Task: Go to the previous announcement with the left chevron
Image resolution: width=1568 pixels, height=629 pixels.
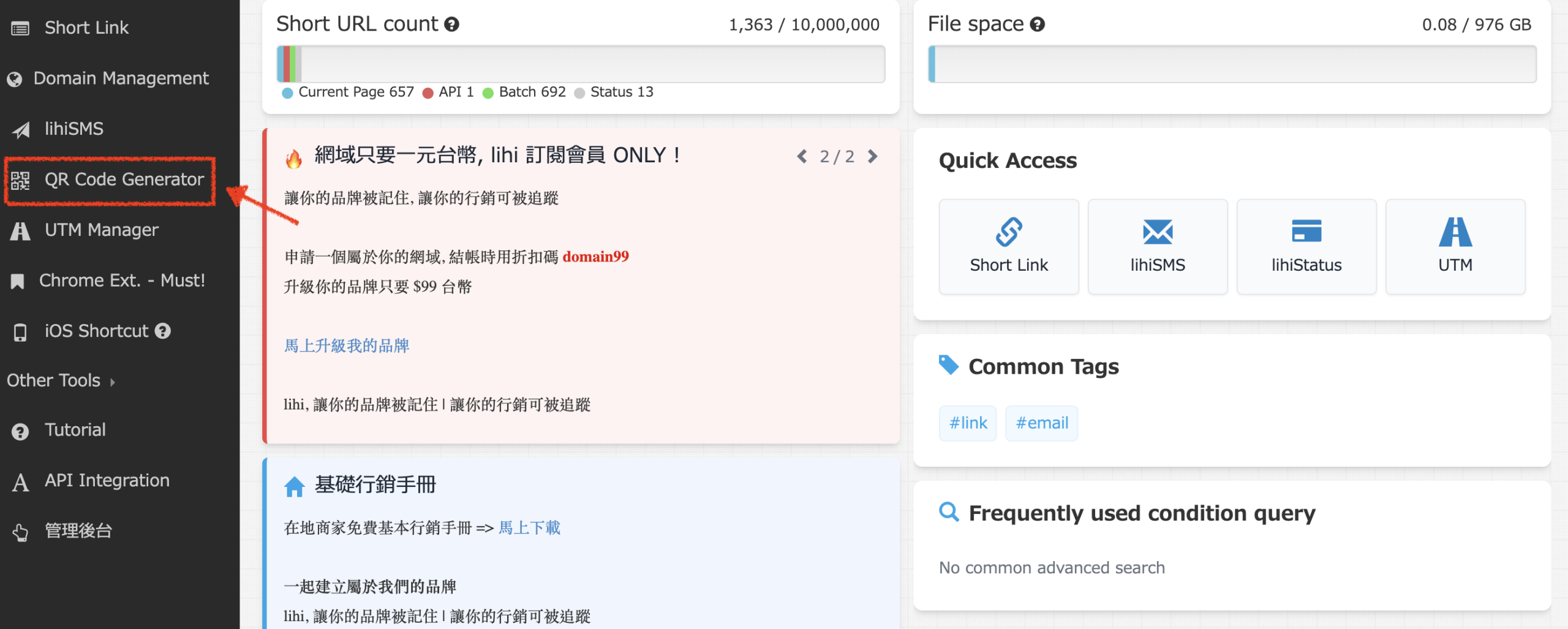Action: coord(802,157)
